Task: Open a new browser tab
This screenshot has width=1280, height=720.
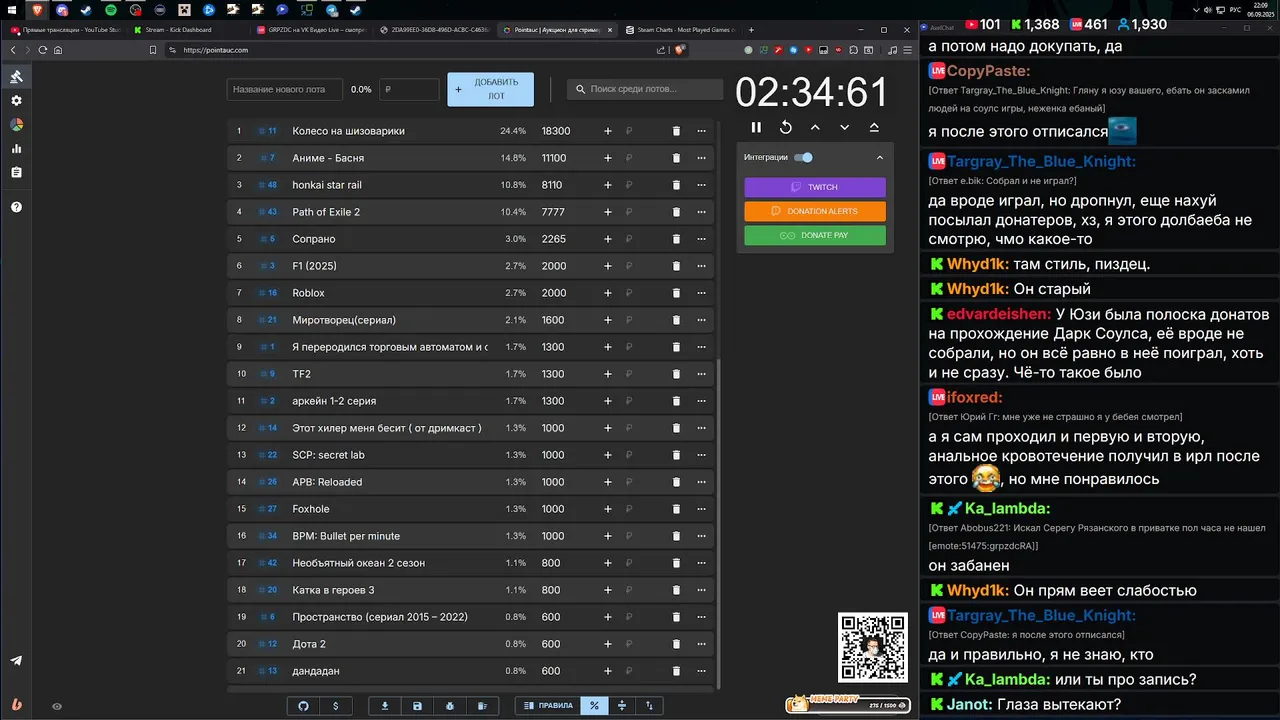Action: 753,30
